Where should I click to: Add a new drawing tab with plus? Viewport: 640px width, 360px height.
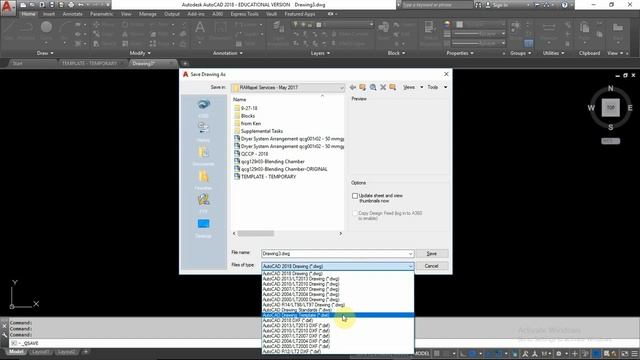click(184, 63)
